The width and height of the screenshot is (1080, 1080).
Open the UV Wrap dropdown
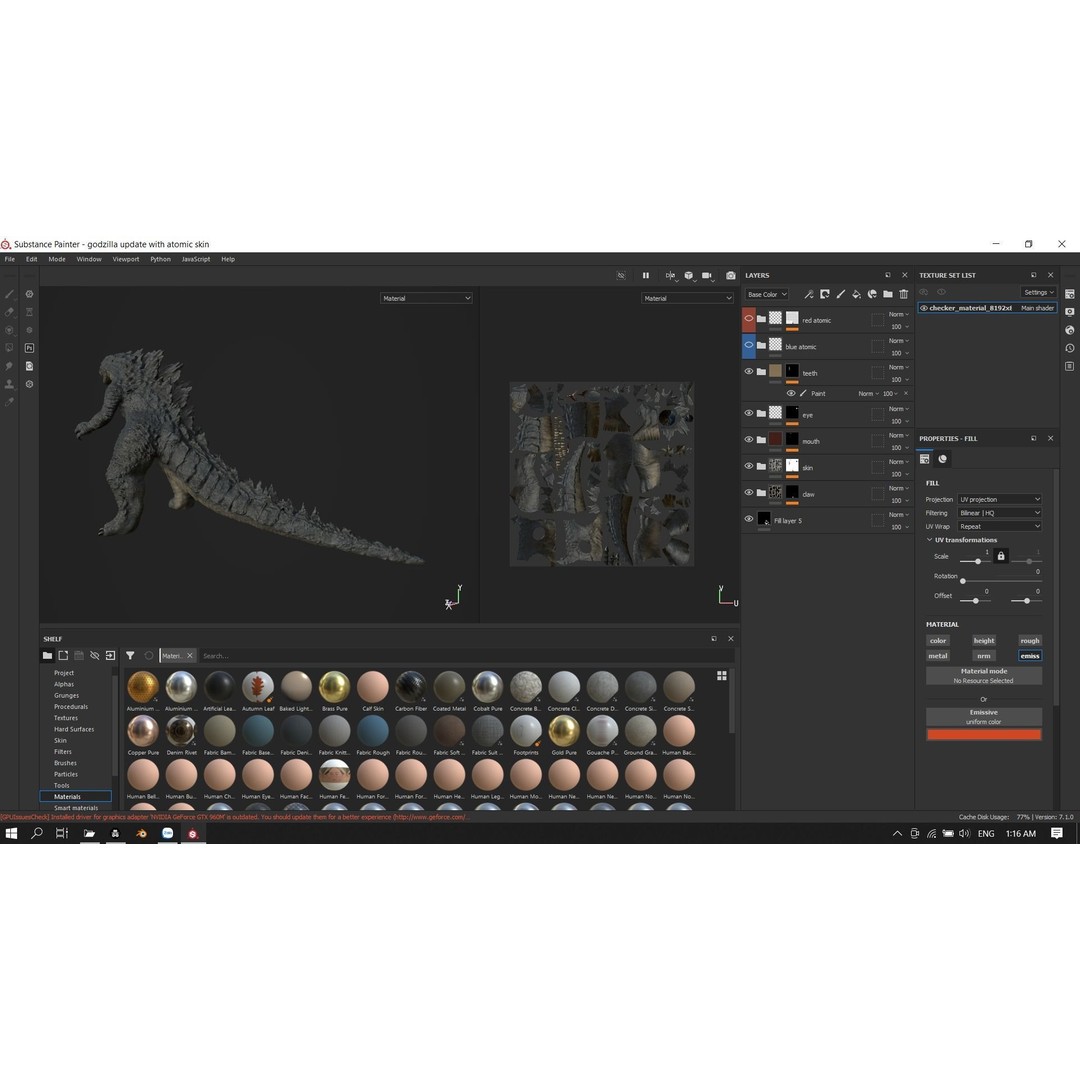click(999, 526)
